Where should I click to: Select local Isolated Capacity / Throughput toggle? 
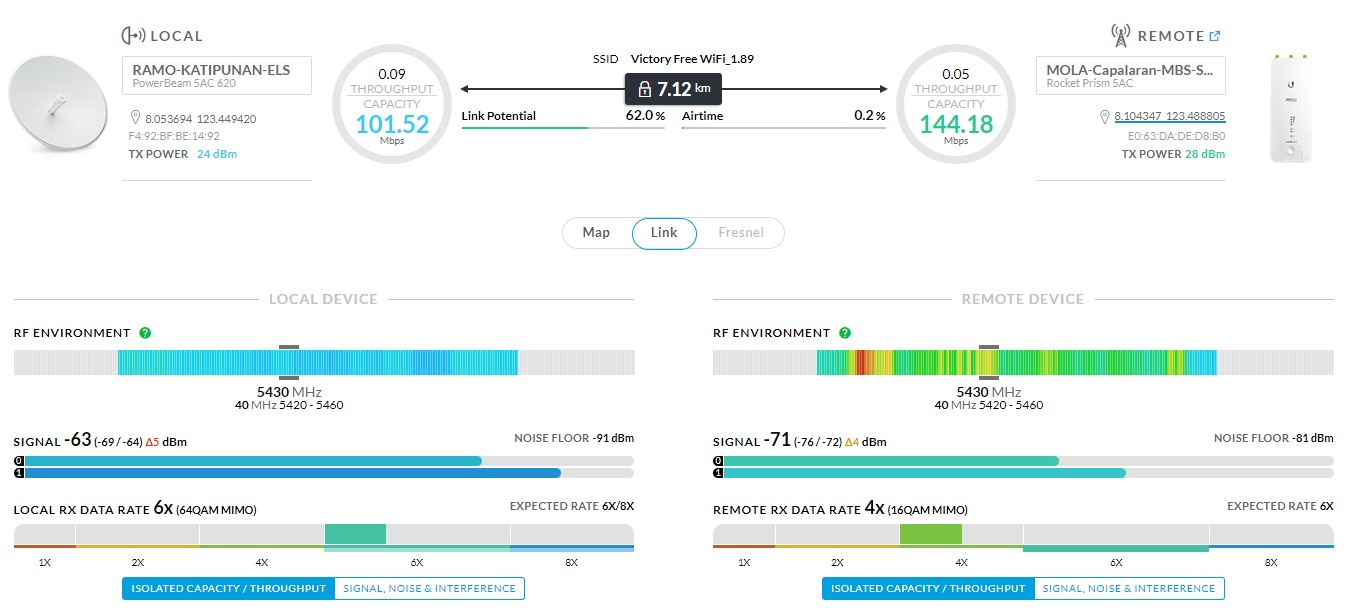coord(228,589)
